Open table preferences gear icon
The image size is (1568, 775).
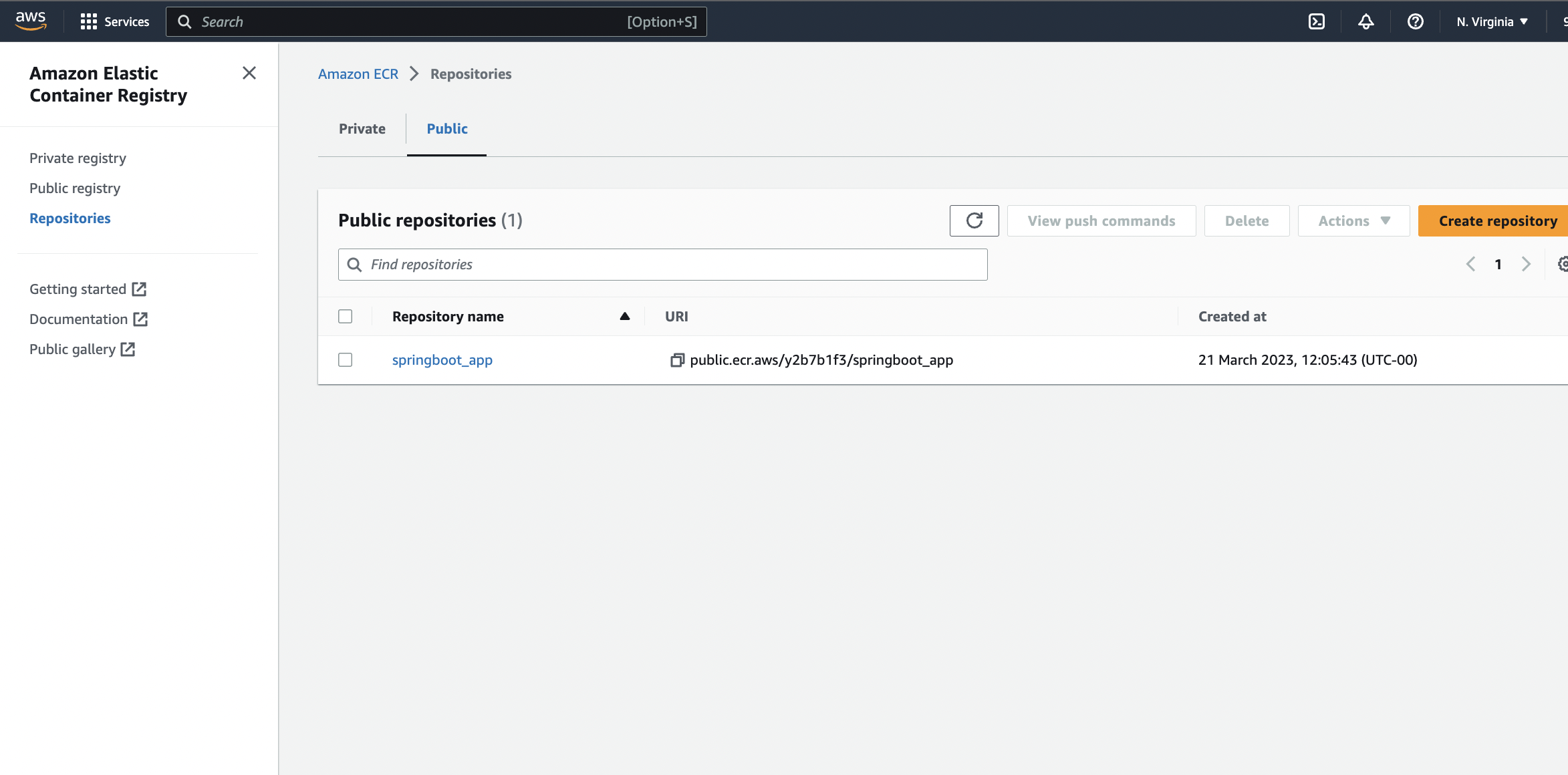pyautogui.click(x=1562, y=264)
